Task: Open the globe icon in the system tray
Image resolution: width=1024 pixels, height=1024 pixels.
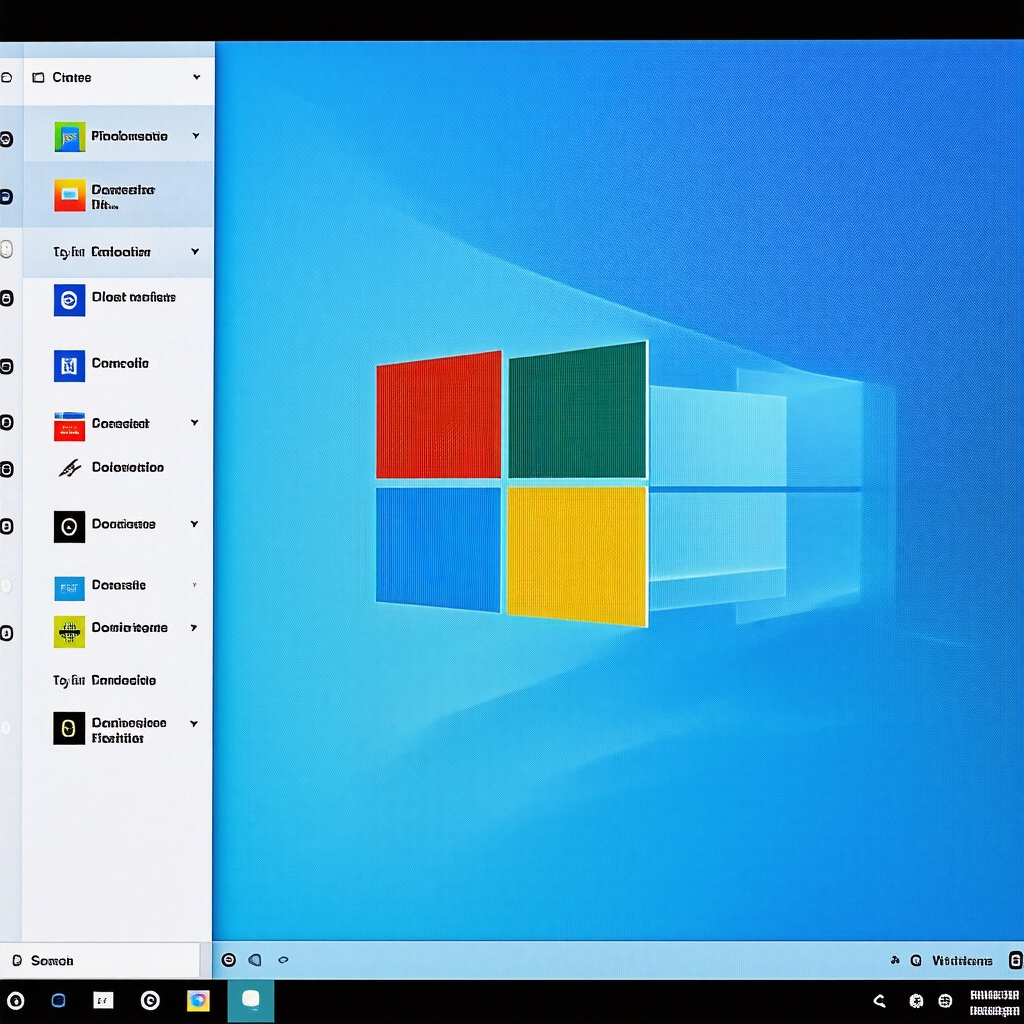Action: click(x=945, y=1000)
